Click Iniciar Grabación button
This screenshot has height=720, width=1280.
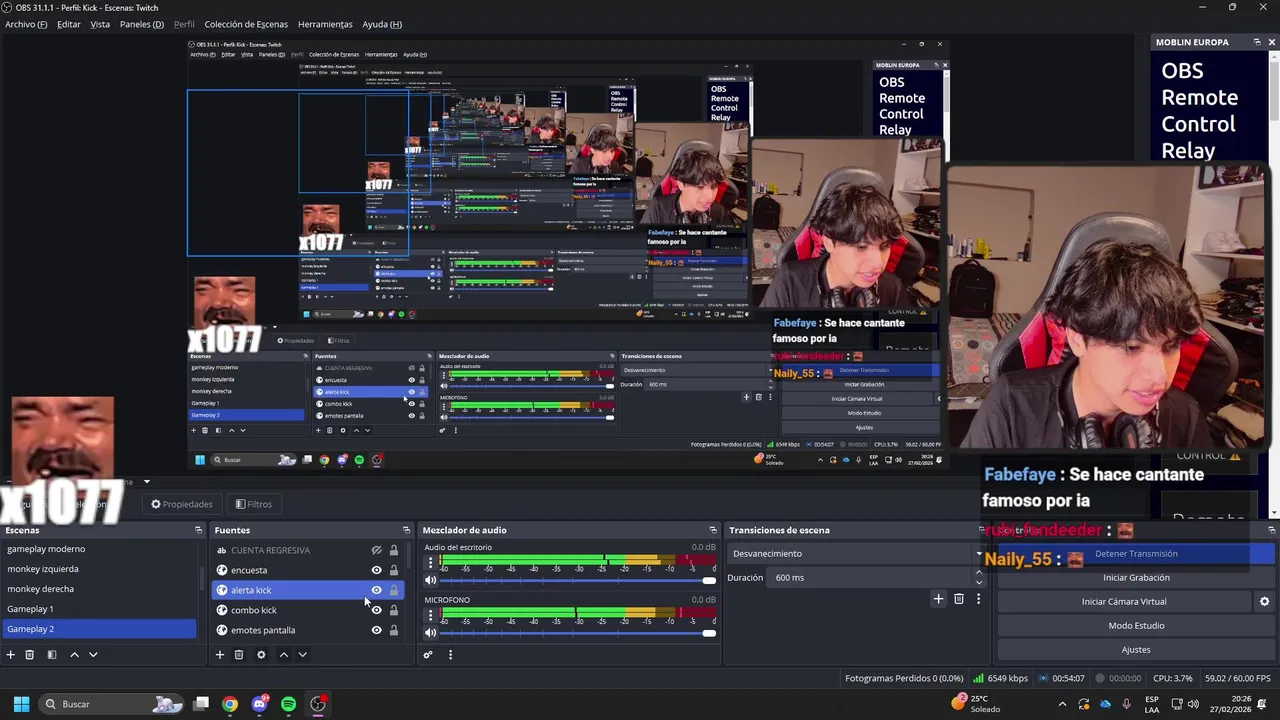(1136, 578)
